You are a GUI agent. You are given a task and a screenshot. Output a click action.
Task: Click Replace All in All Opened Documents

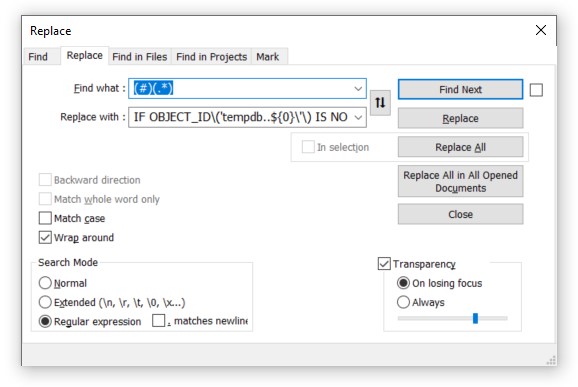click(460, 181)
